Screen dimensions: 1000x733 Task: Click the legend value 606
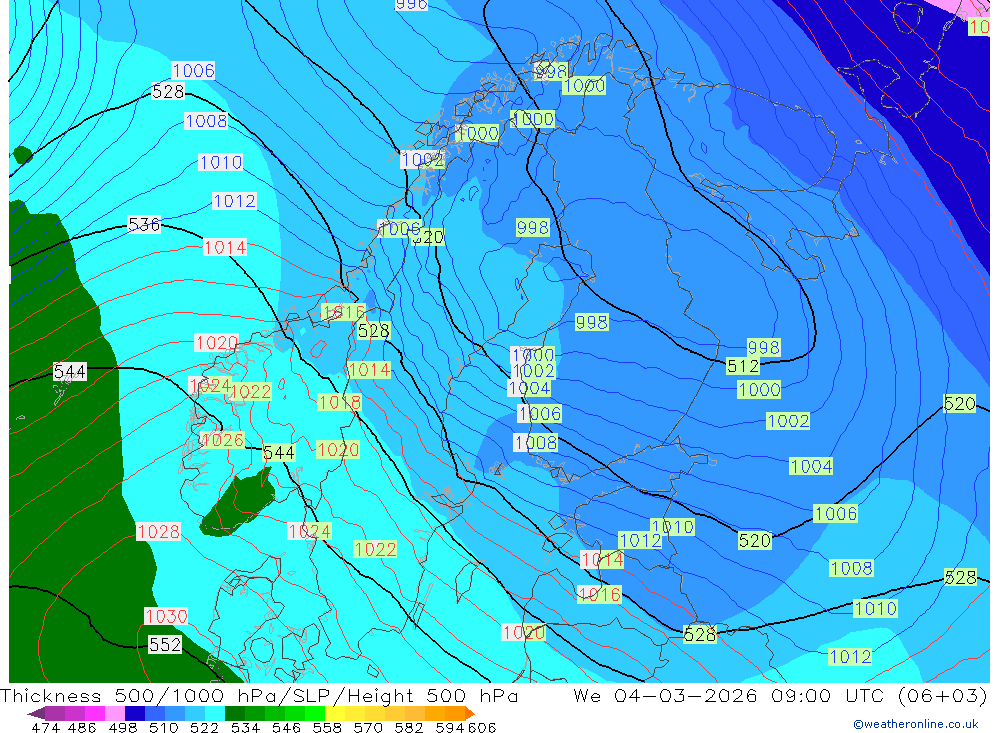pyautogui.click(x=482, y=727)
